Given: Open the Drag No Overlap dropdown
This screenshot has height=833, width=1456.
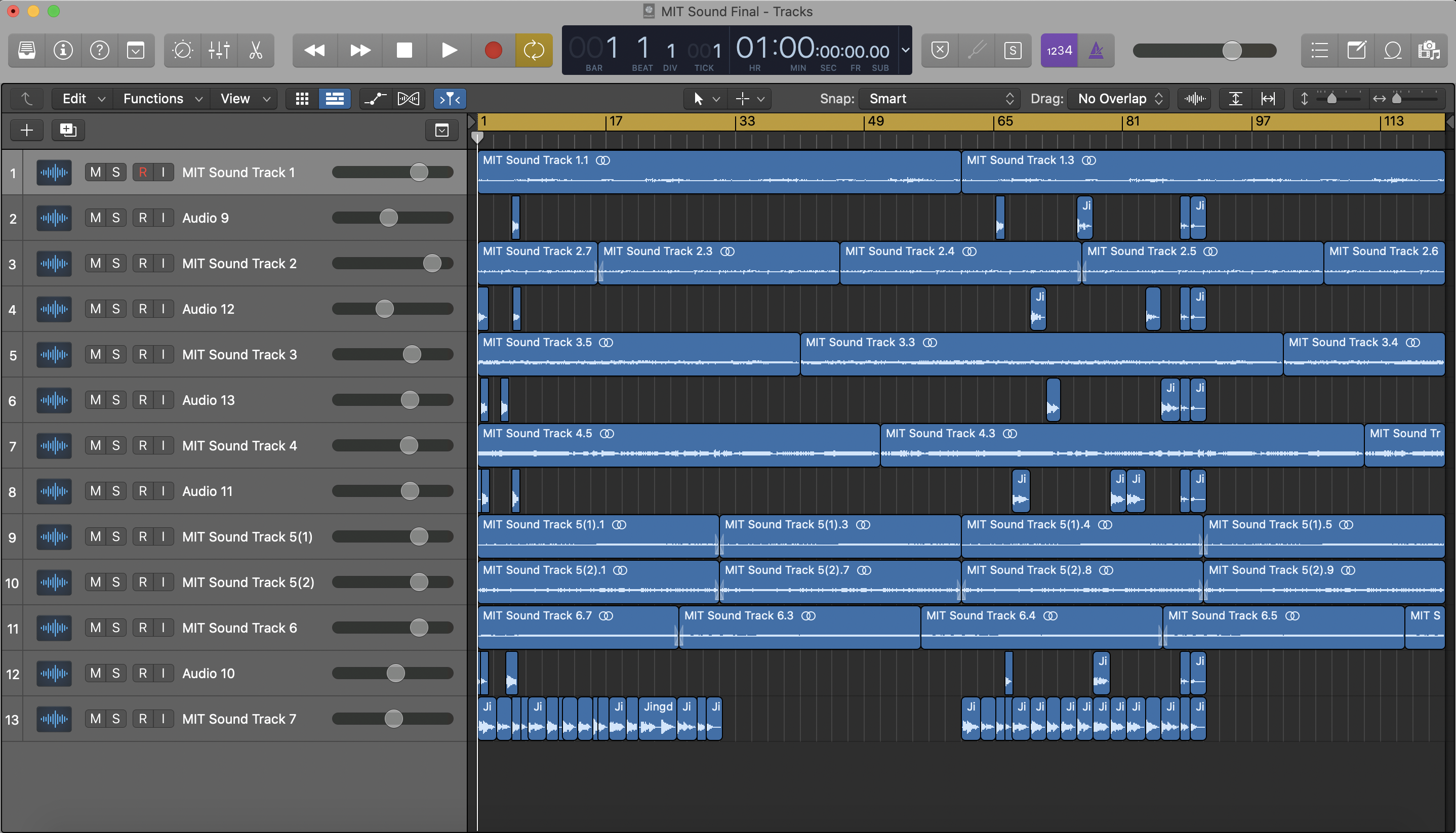Looking at the screenshot, I should coord(1118,99).
